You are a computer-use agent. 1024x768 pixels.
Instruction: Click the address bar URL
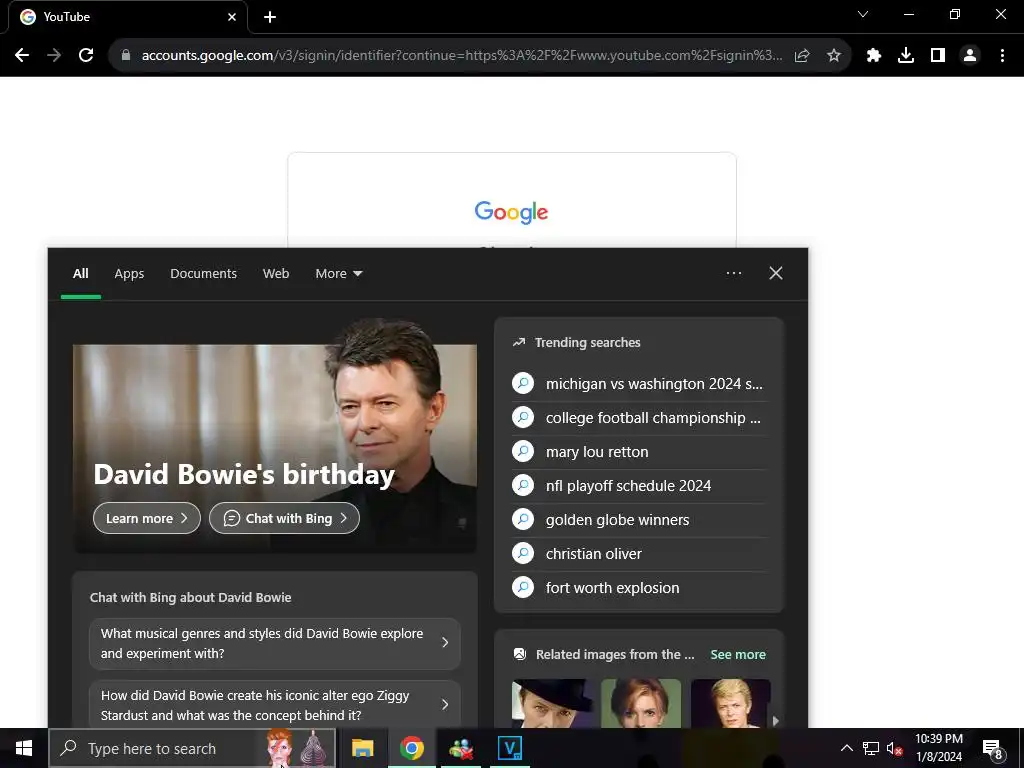462,56
